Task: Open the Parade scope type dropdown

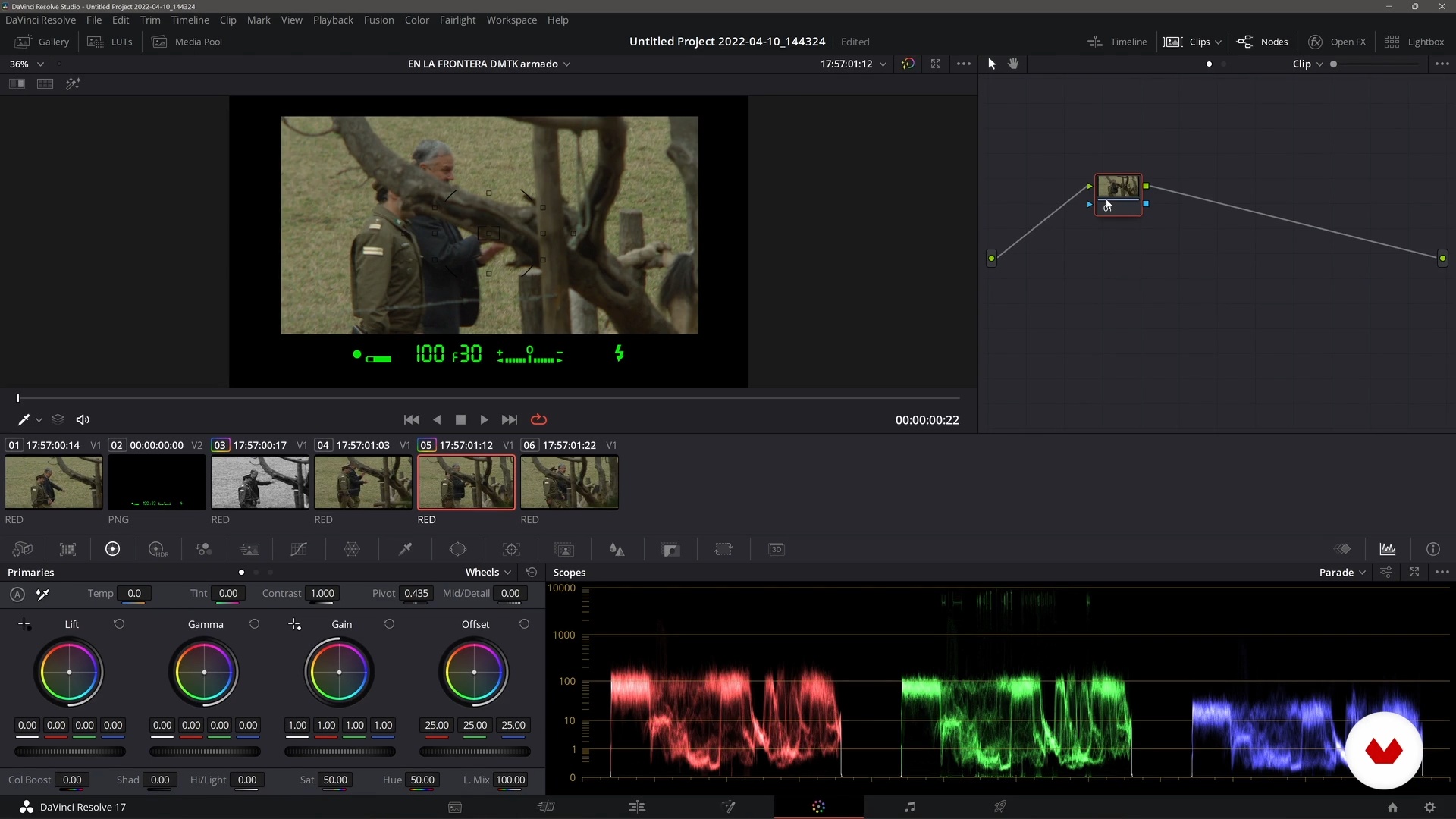Action: (x=1341, y=573)
